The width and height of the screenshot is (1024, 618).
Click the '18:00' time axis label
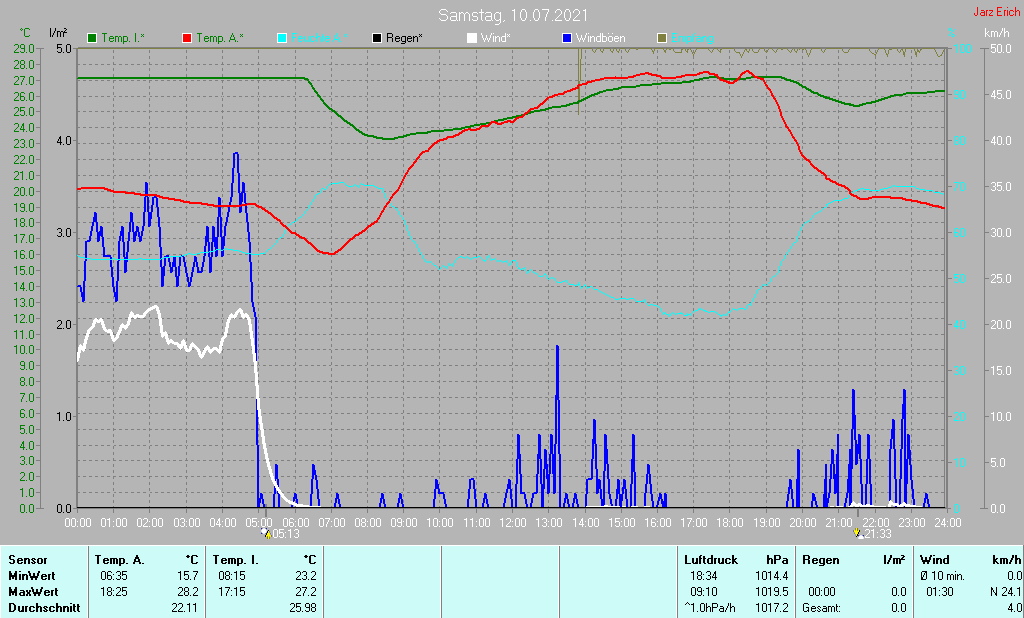730,523
